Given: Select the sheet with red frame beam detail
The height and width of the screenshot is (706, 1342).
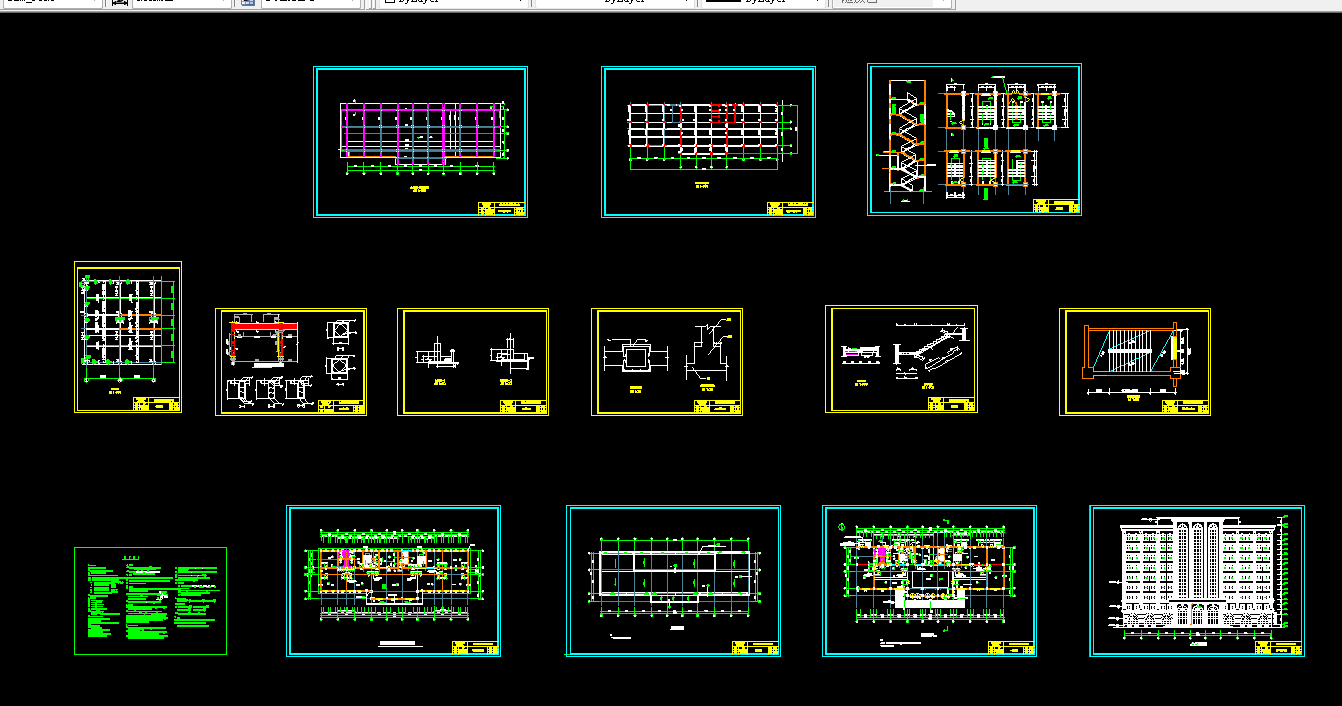Looking at the screenshot, I should coord(291,361).
